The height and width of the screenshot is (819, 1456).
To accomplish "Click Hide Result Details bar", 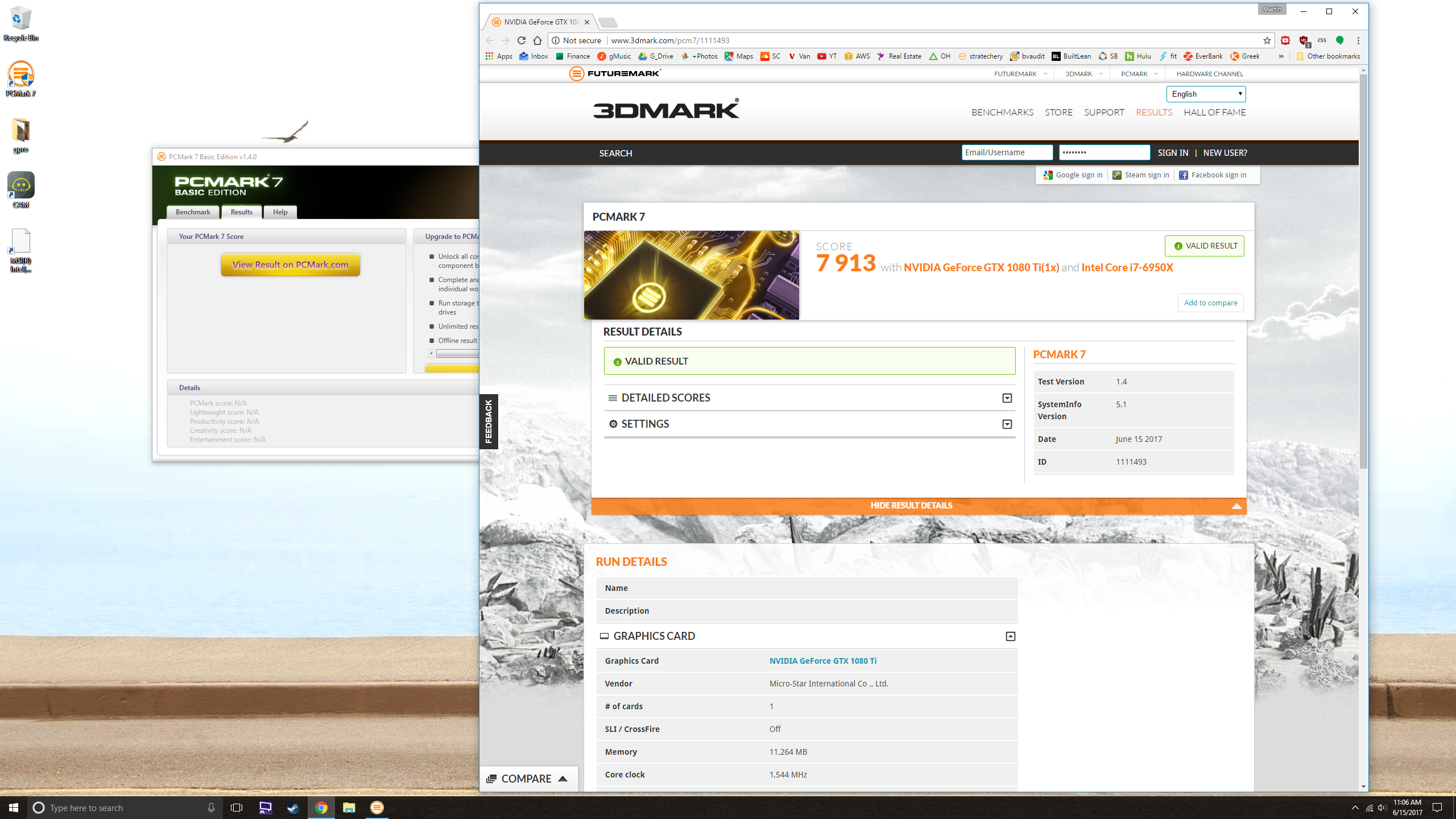I will pos(919,506).
